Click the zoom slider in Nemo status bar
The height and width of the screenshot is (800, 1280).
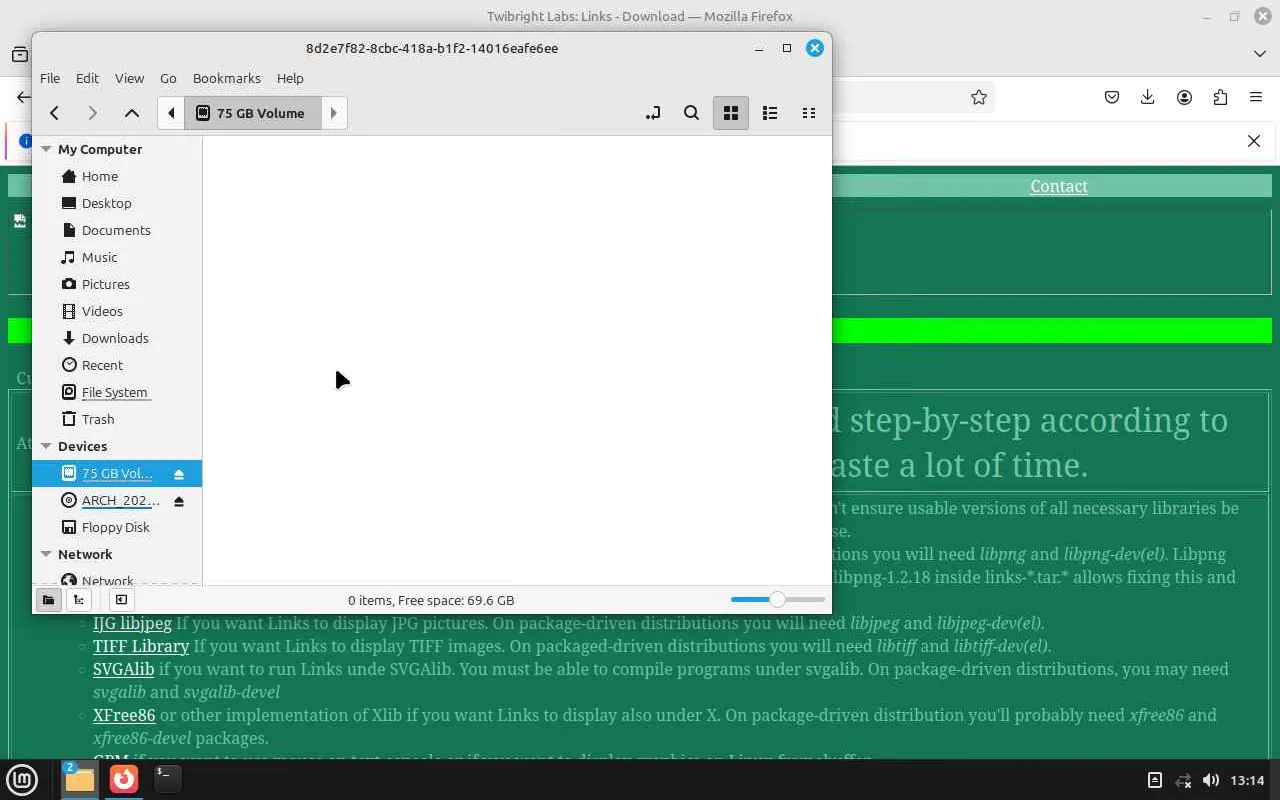(x=777, y=599)
